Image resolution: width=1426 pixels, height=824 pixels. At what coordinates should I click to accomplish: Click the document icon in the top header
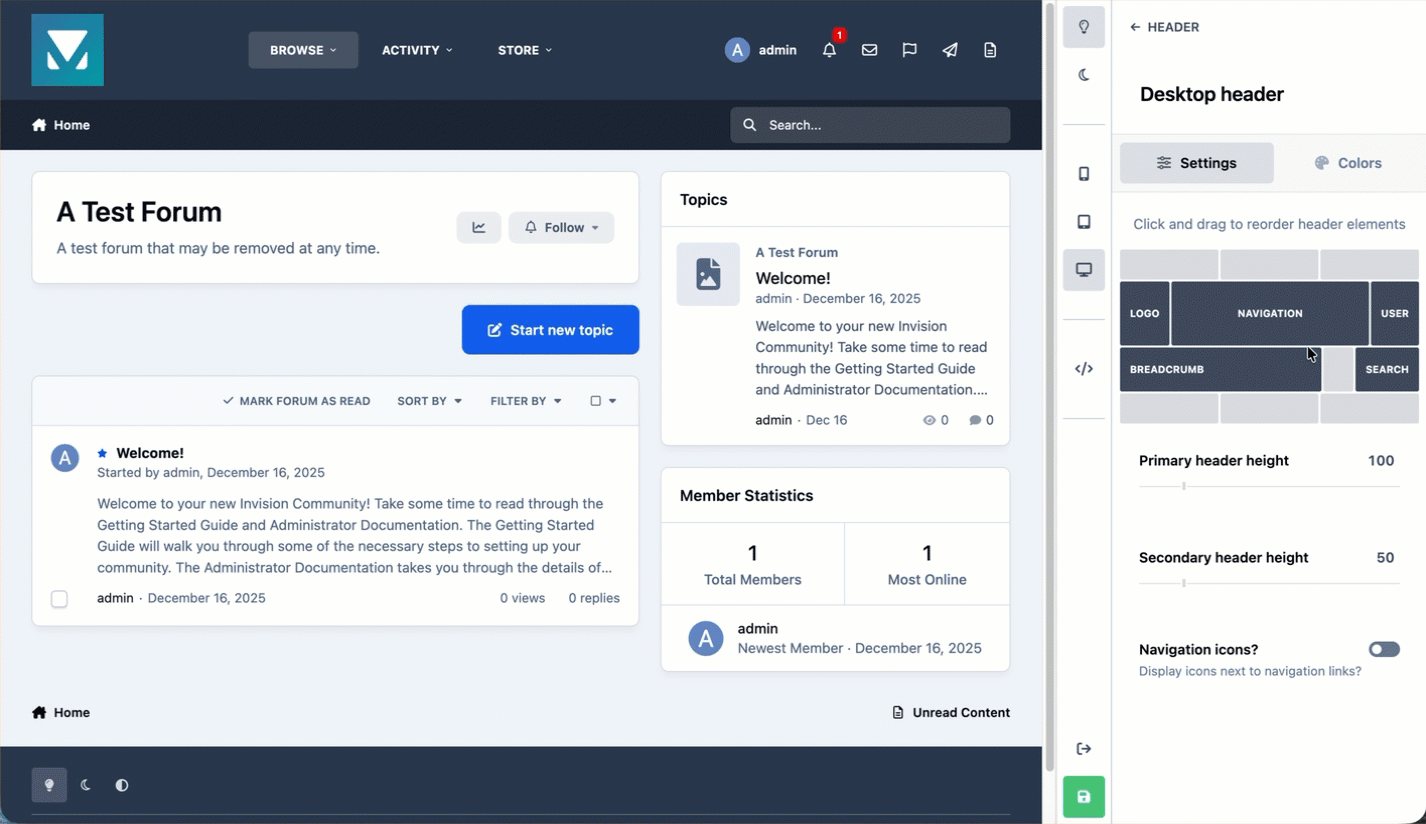990,50
